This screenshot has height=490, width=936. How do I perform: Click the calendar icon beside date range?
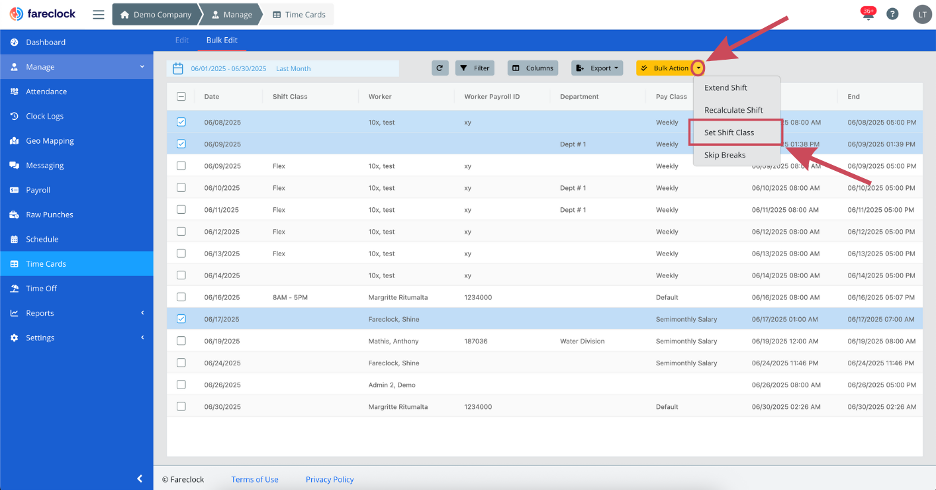click(x=178, y=69)
